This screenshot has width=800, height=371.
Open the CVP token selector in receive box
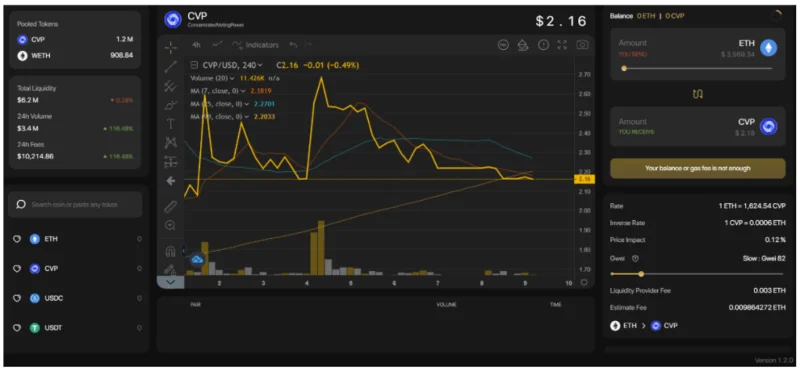[759, 126]
